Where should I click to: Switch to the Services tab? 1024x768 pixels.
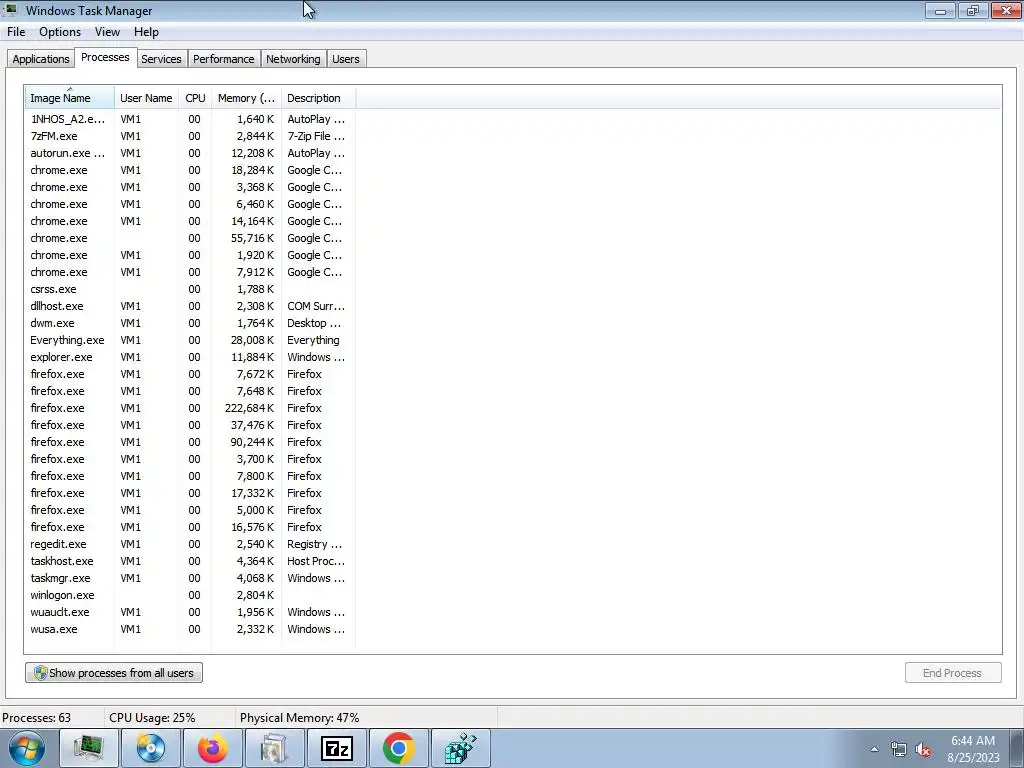pyautogui.click(x=161, y=59)
